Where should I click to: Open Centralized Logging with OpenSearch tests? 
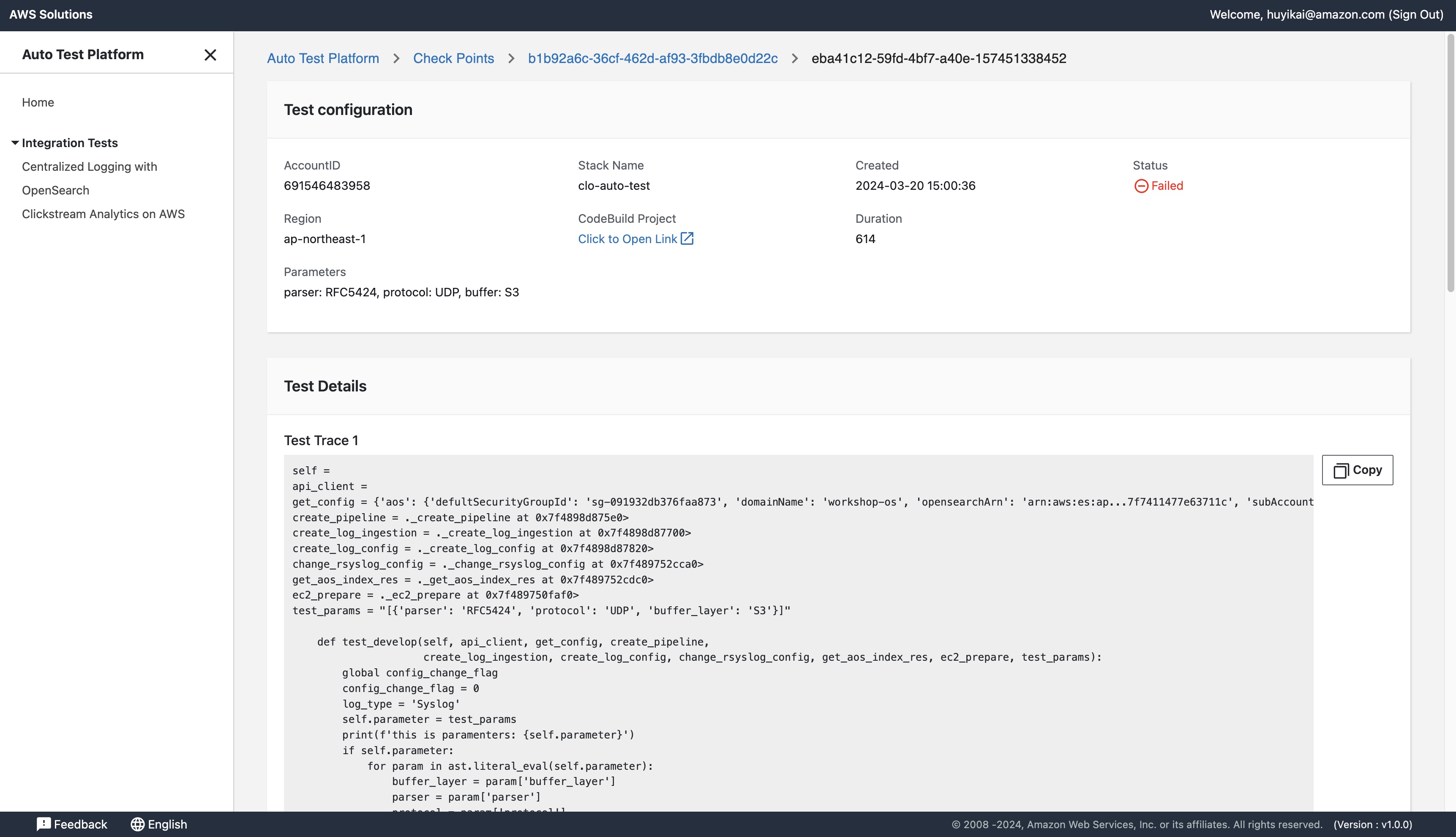90,178
